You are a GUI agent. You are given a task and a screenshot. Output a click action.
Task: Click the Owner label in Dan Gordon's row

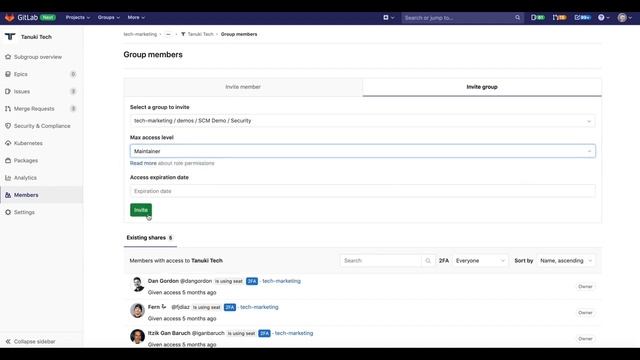(x=585, y=287)
